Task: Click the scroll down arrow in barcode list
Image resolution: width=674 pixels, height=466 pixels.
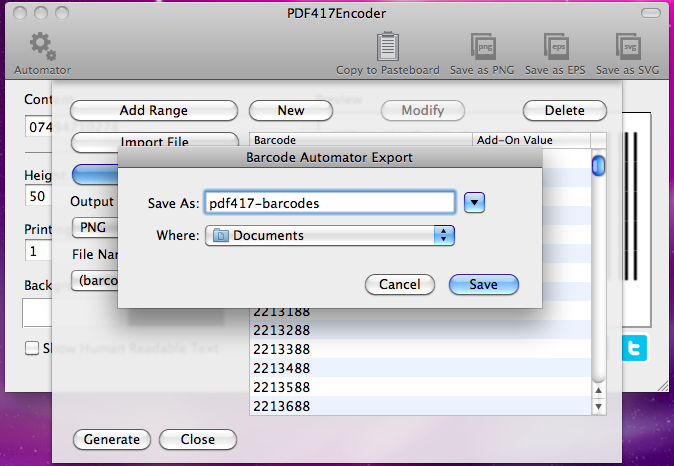Action: coord(598,406)
